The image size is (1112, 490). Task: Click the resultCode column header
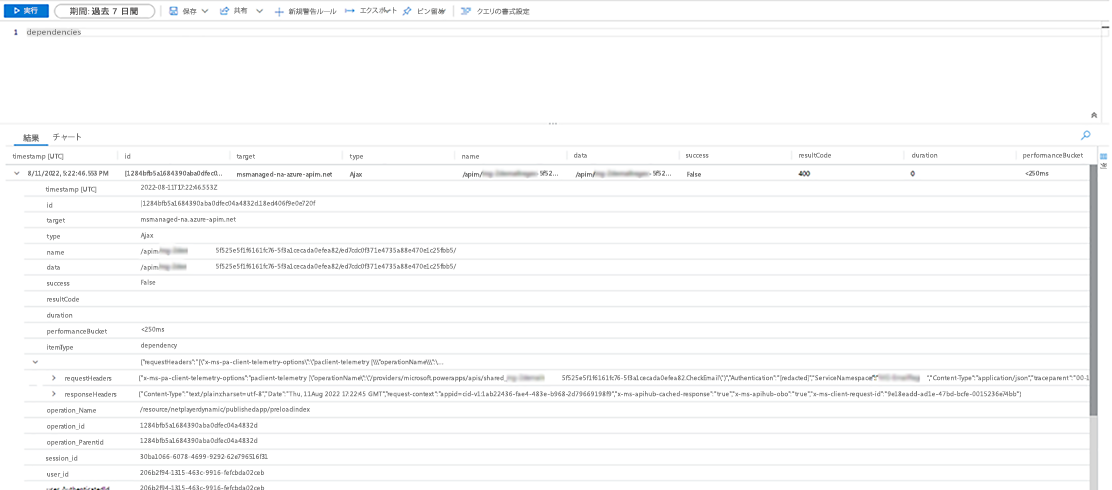pos(813,155)
